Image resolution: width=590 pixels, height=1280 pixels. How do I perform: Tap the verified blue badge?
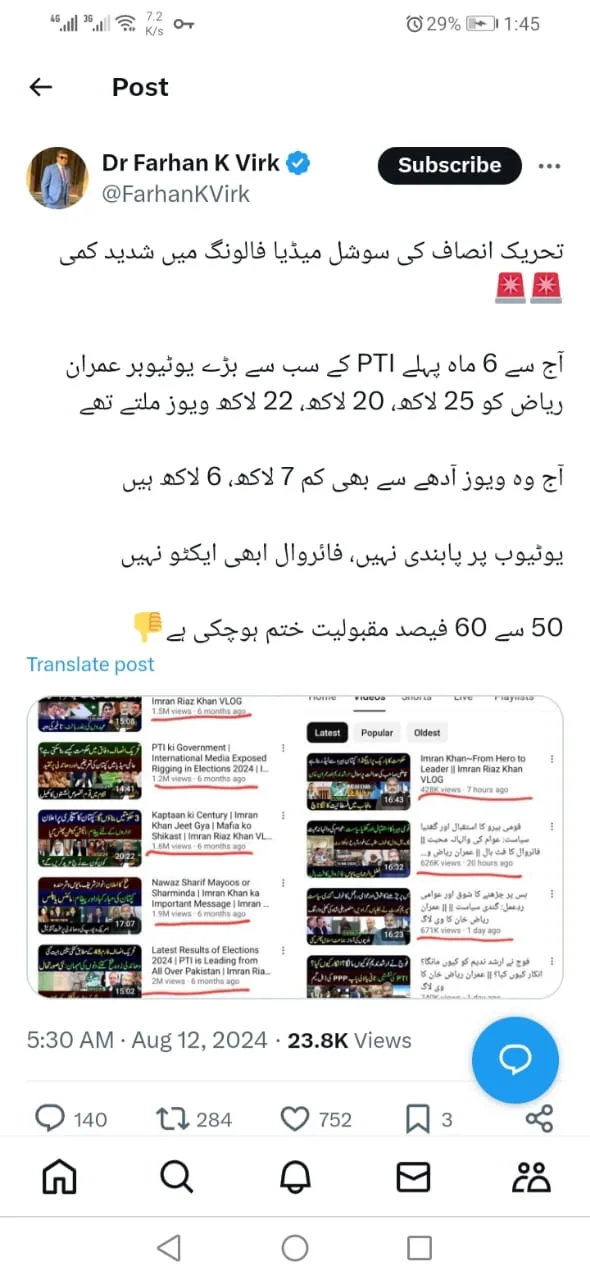point(298,163)
